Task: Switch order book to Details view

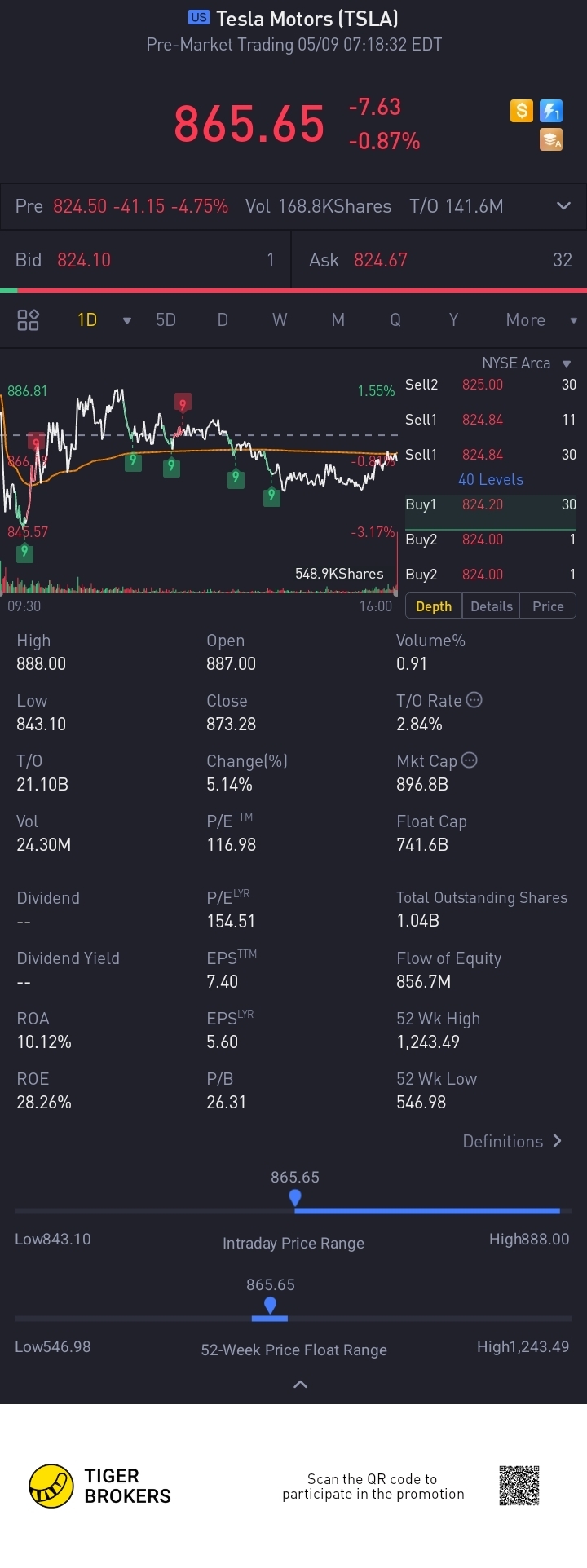Action: pos(492,606)
